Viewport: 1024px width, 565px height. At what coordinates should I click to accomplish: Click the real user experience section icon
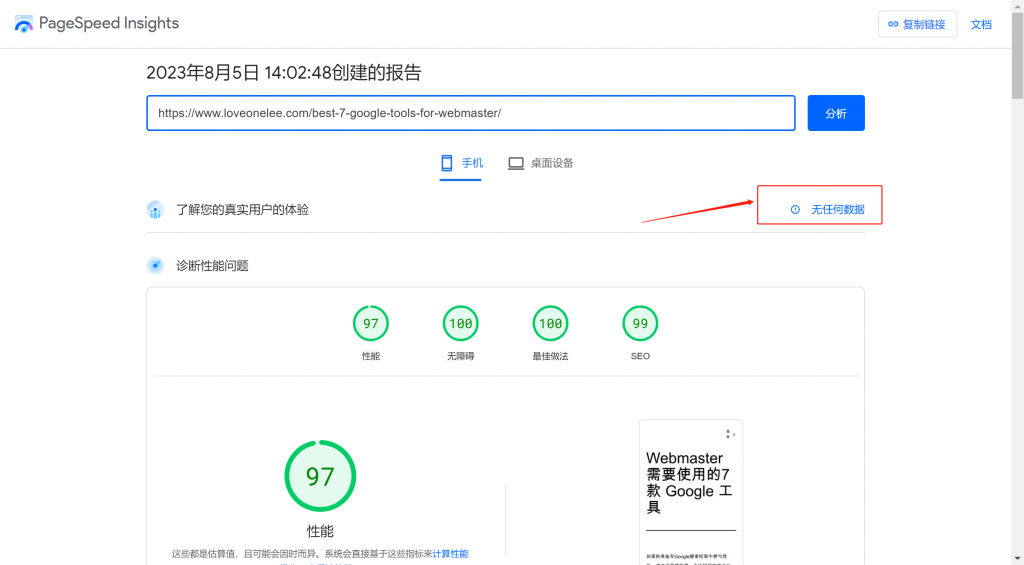[155, 210]
